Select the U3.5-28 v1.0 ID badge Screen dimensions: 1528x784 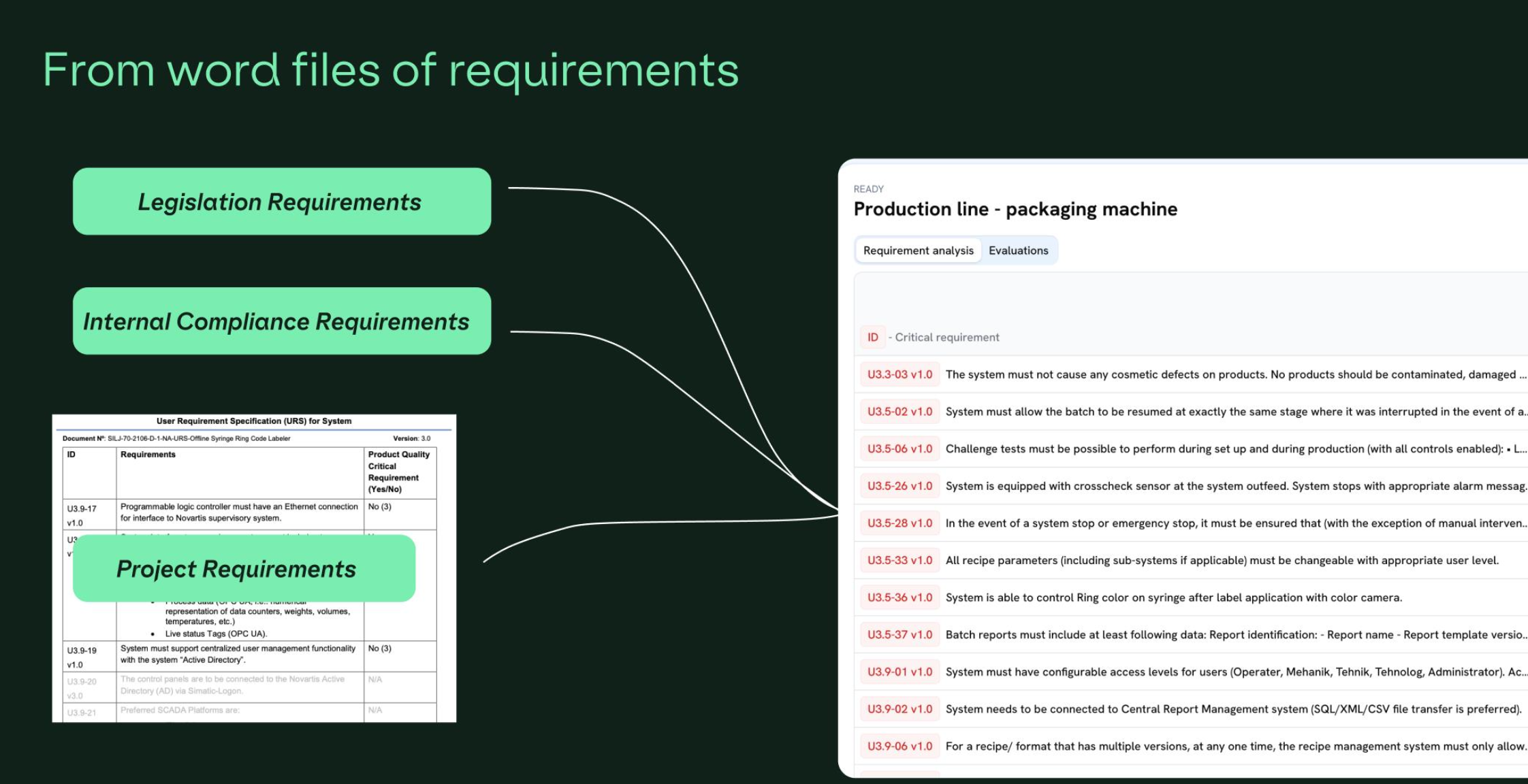(x=900, y=523)
